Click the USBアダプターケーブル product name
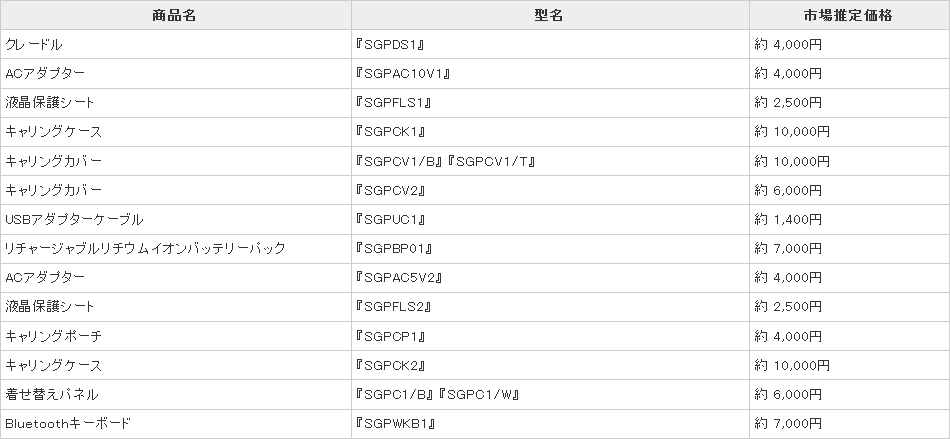950x439 pixels. tap(74, 219)
